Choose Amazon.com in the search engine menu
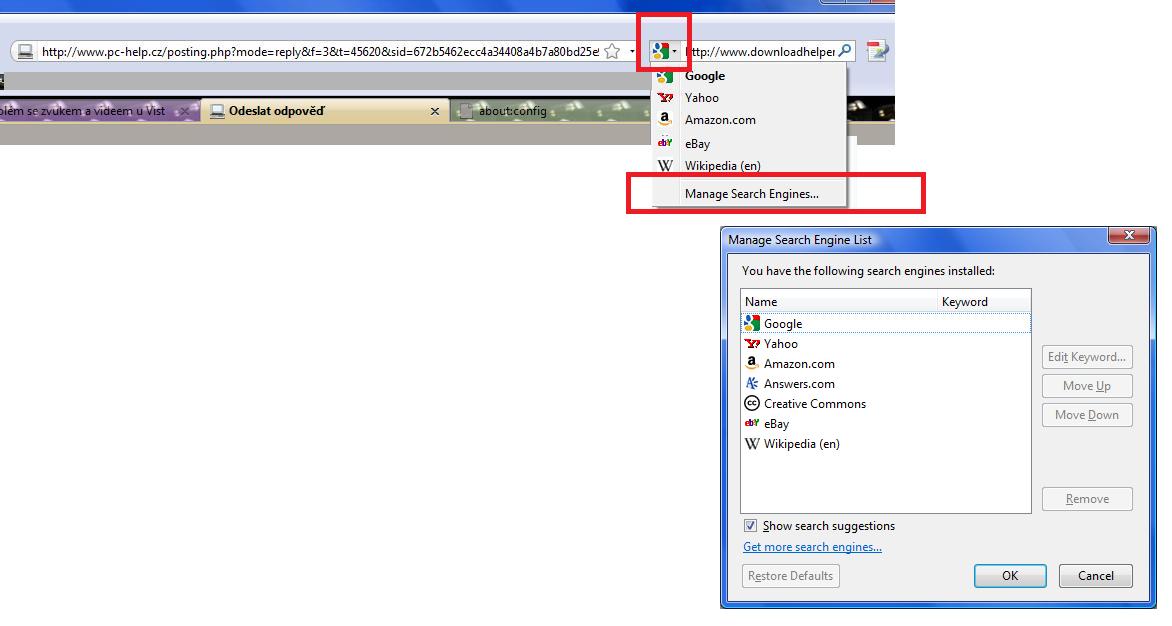 click(750, 120)
